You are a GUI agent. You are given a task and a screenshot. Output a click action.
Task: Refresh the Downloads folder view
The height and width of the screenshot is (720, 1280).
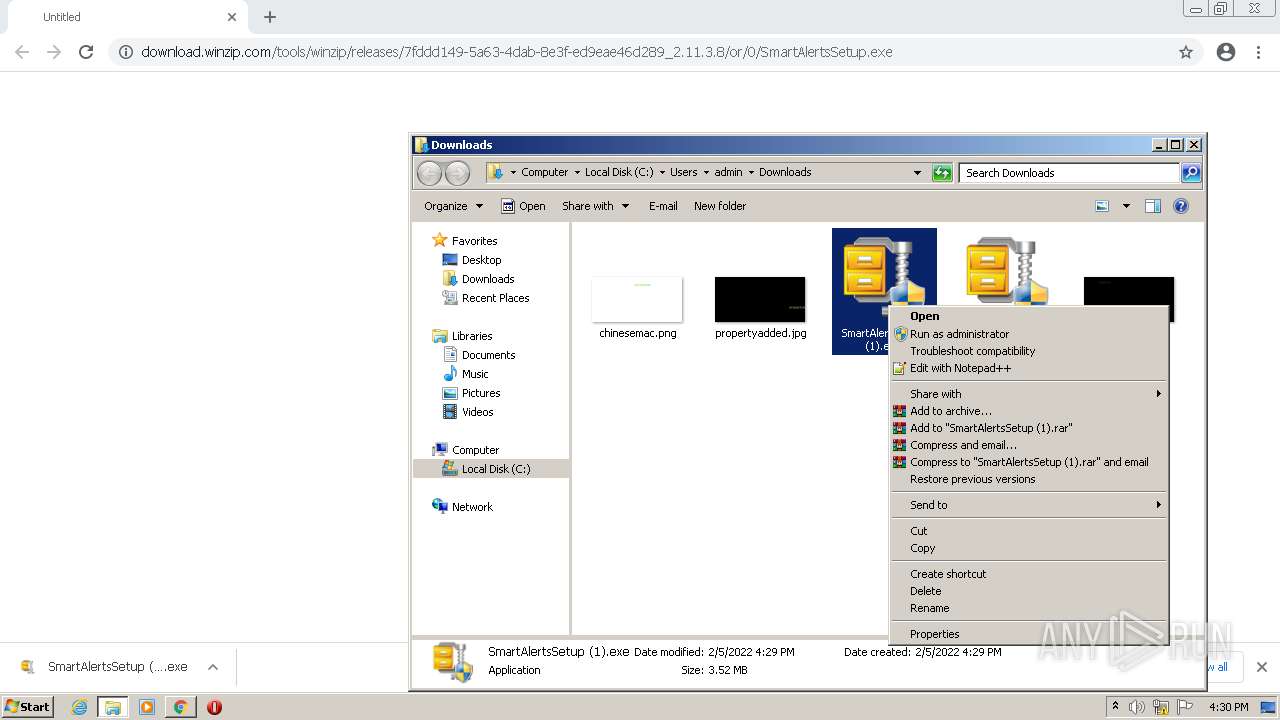pyautogui.click(x=942, y=173)
